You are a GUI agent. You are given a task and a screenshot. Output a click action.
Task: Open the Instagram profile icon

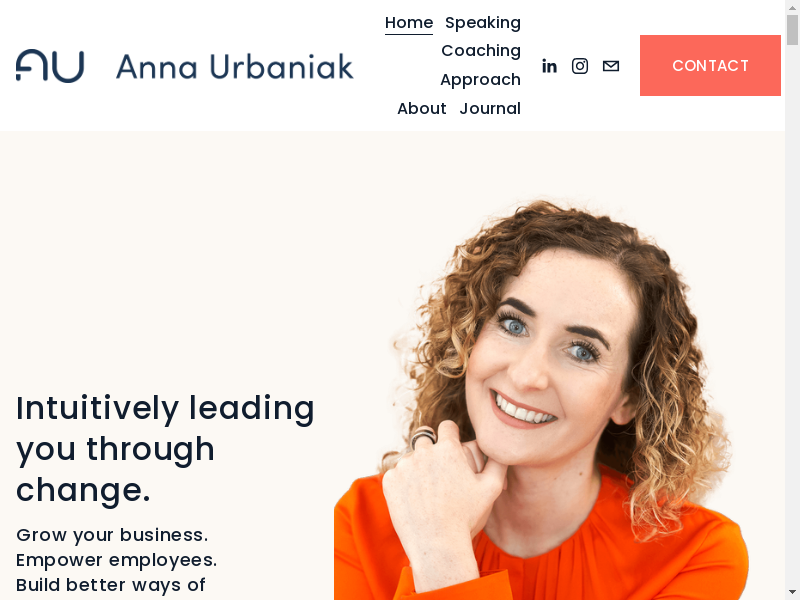[580, 66]
